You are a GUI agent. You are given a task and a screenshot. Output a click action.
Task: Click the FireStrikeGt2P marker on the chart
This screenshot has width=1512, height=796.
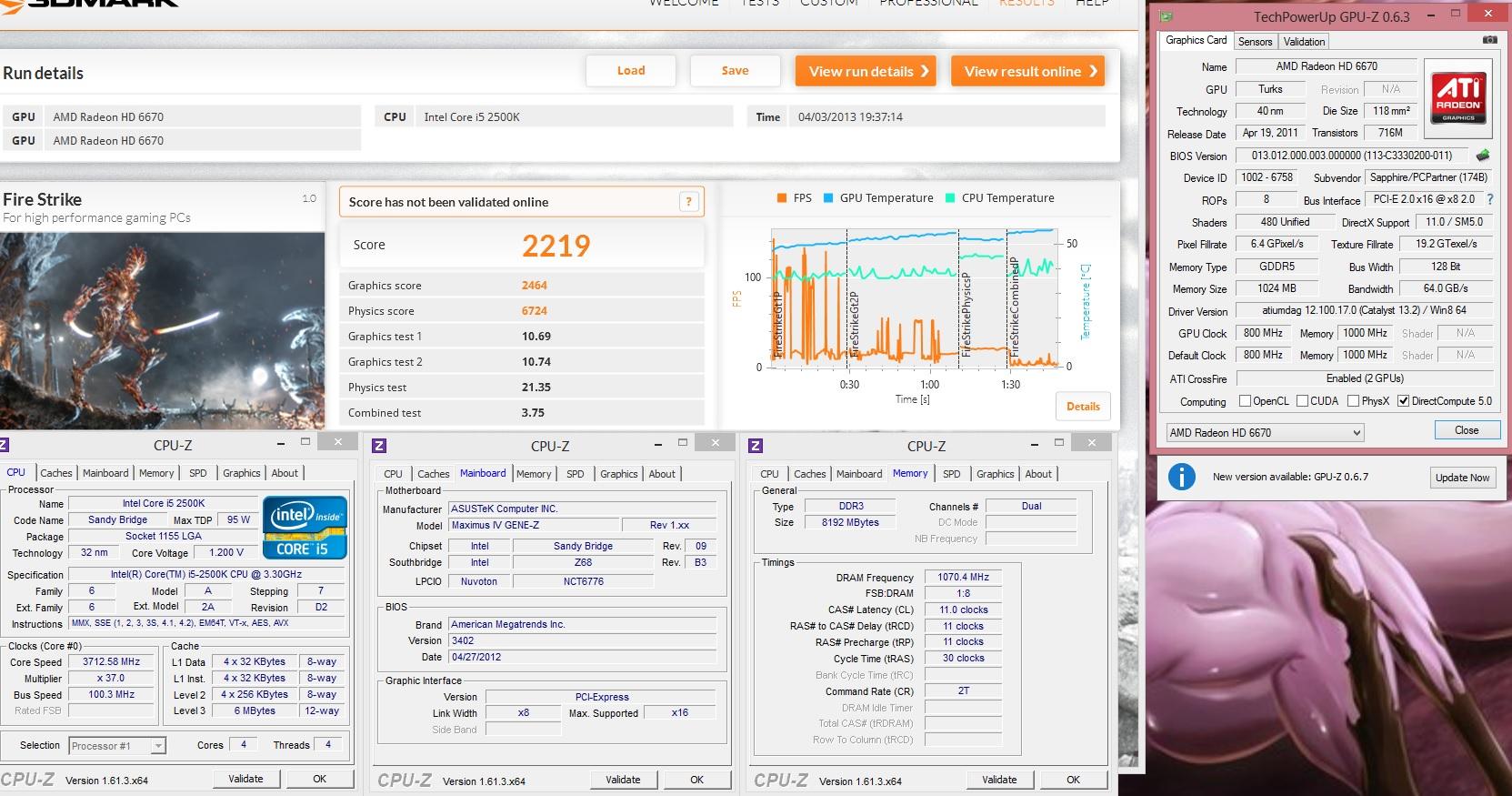point(853,324)
